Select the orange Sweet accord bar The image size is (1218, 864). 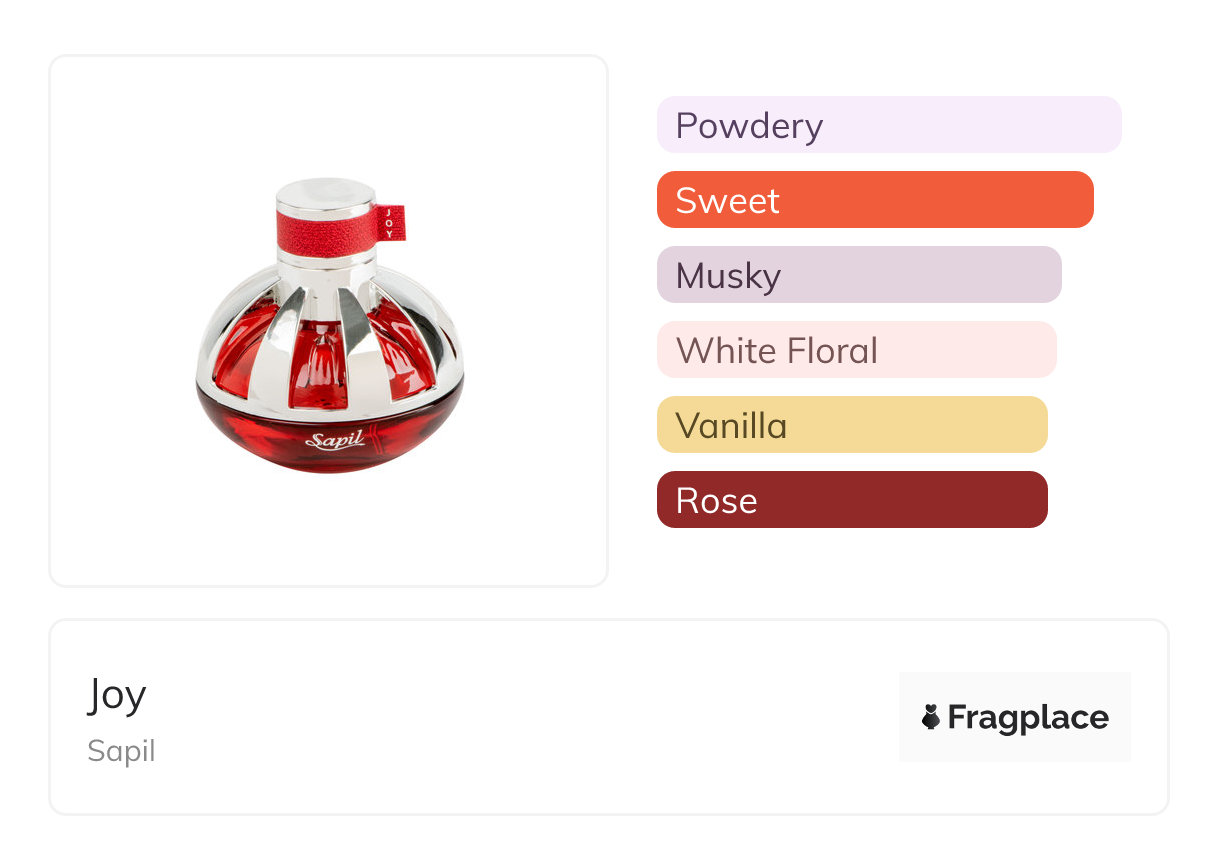[874, 200]
